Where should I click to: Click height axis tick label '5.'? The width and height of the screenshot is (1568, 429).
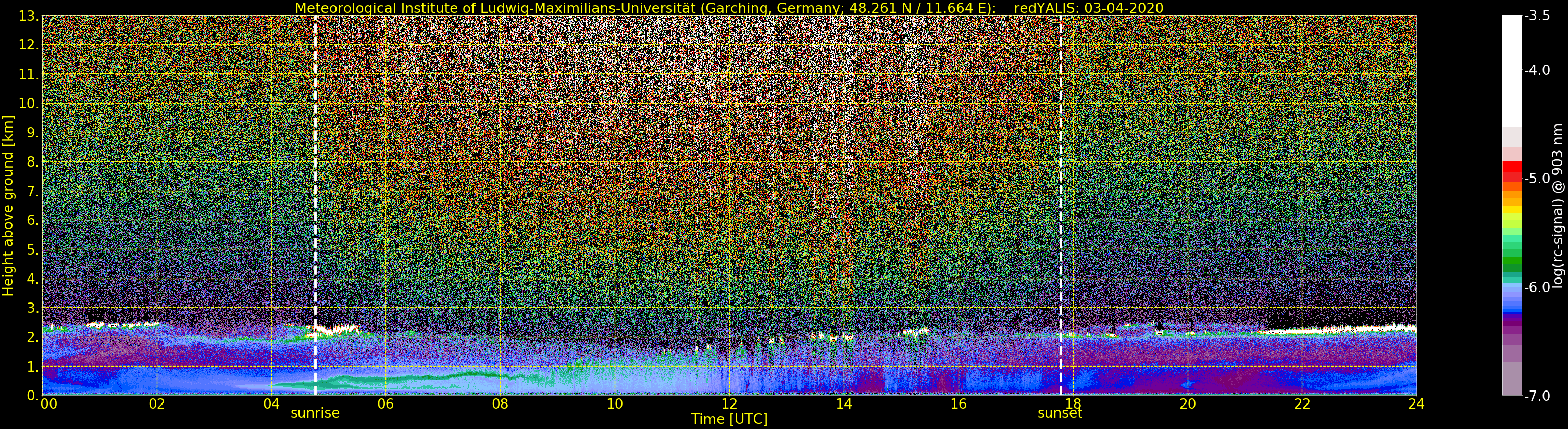[x=32, y=250]
